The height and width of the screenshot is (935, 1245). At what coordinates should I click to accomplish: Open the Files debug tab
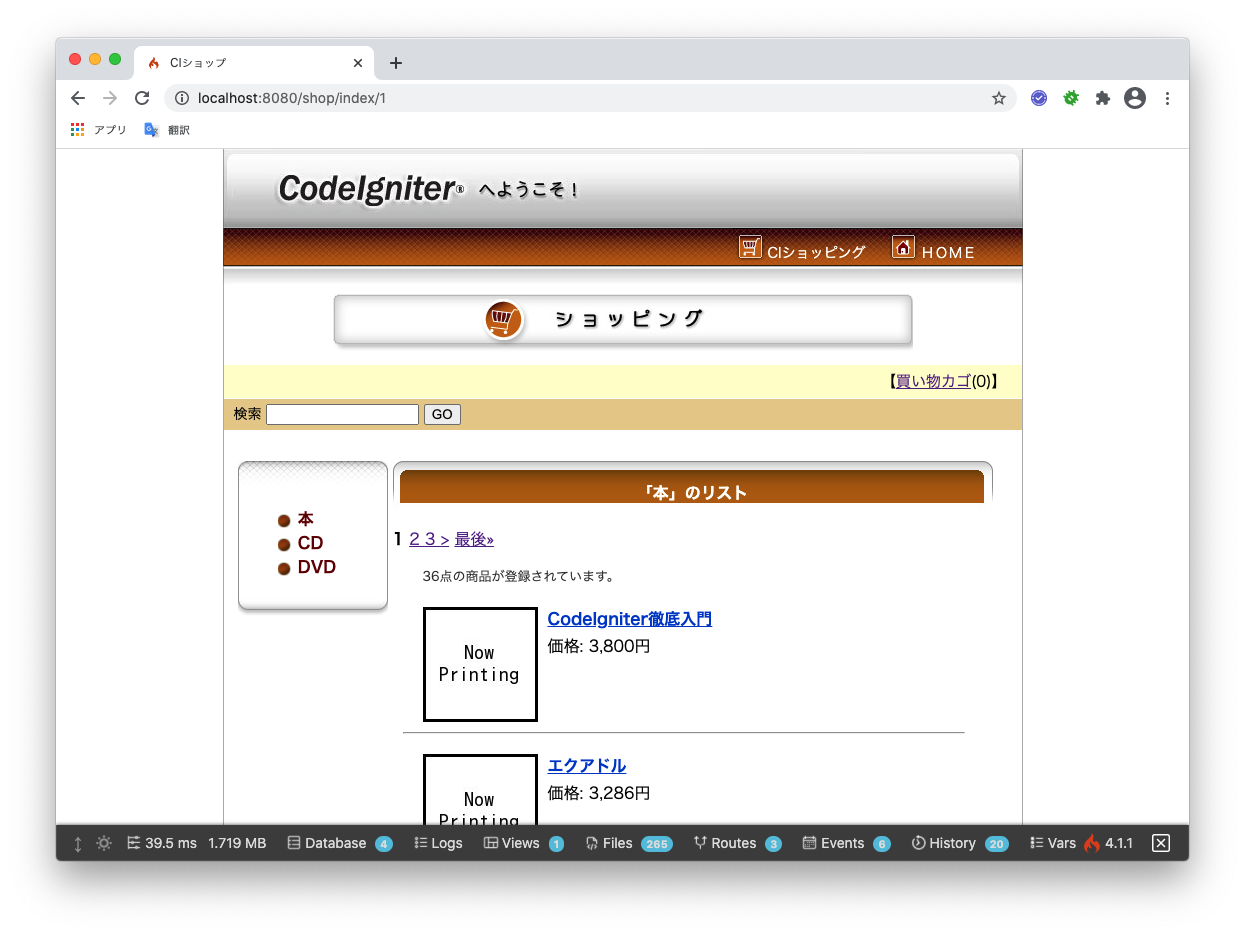tap(628, 843)
